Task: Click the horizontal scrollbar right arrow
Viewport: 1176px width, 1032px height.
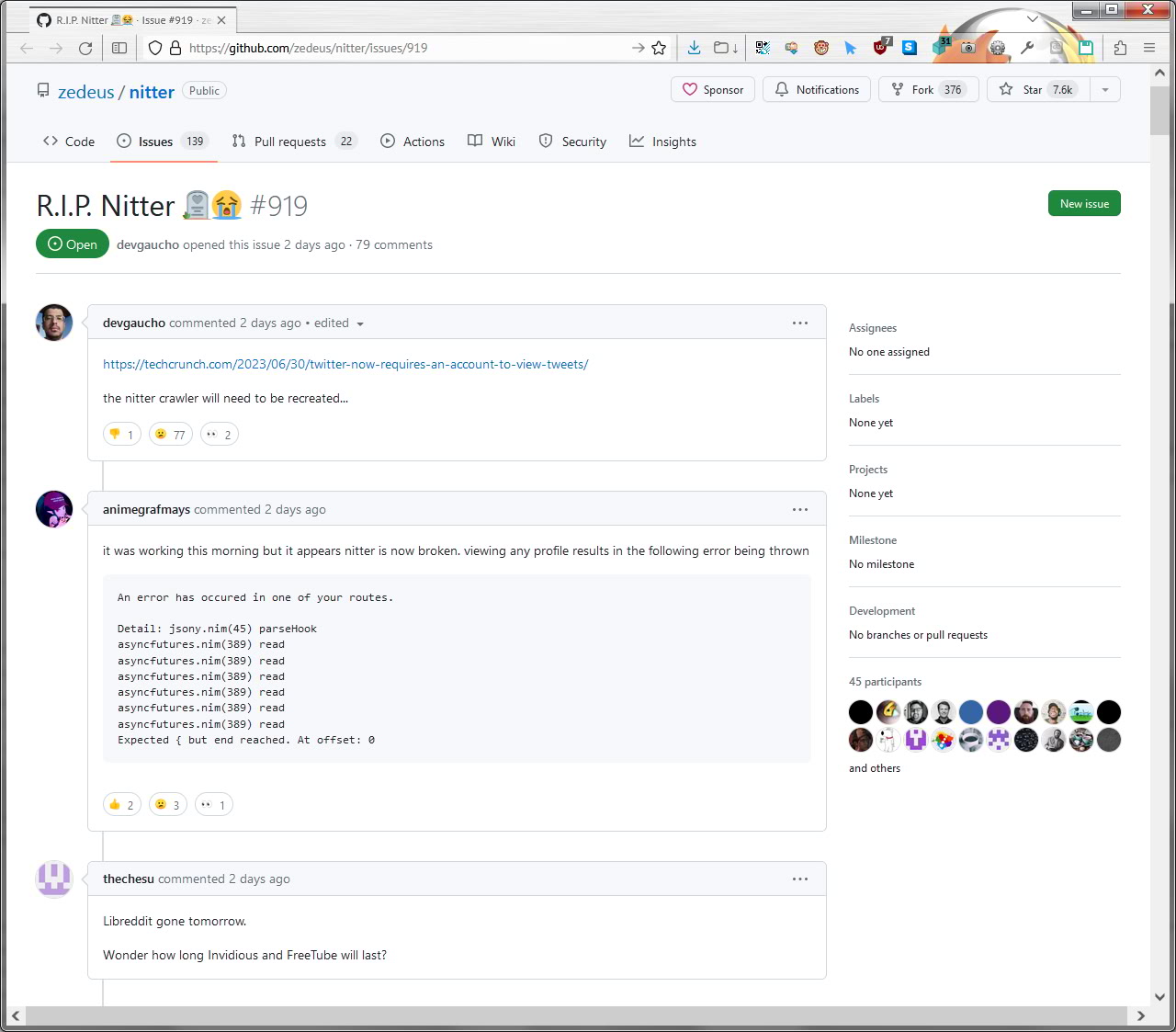Action: coord(1141,1015)
